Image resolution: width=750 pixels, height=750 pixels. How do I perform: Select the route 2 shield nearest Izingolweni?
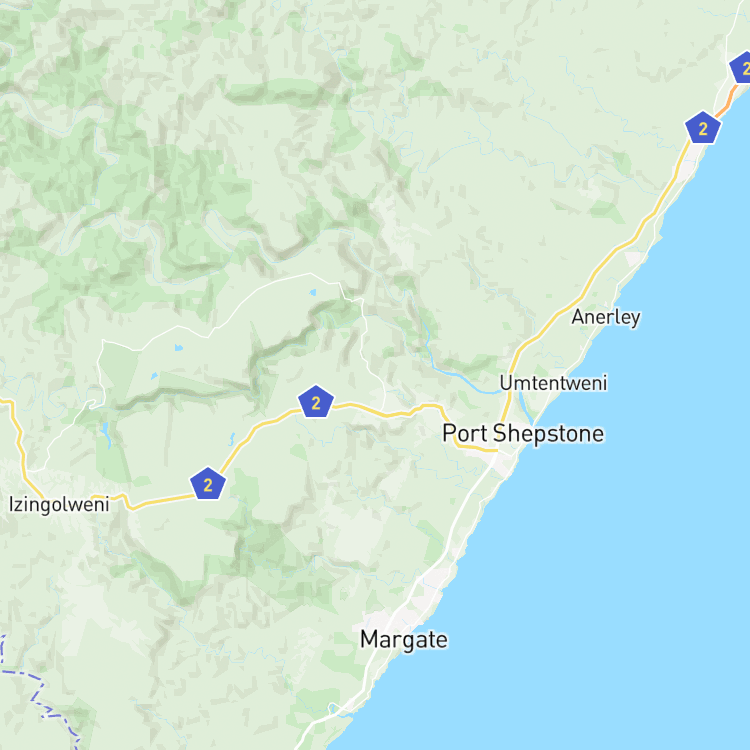tap(208, 484)
